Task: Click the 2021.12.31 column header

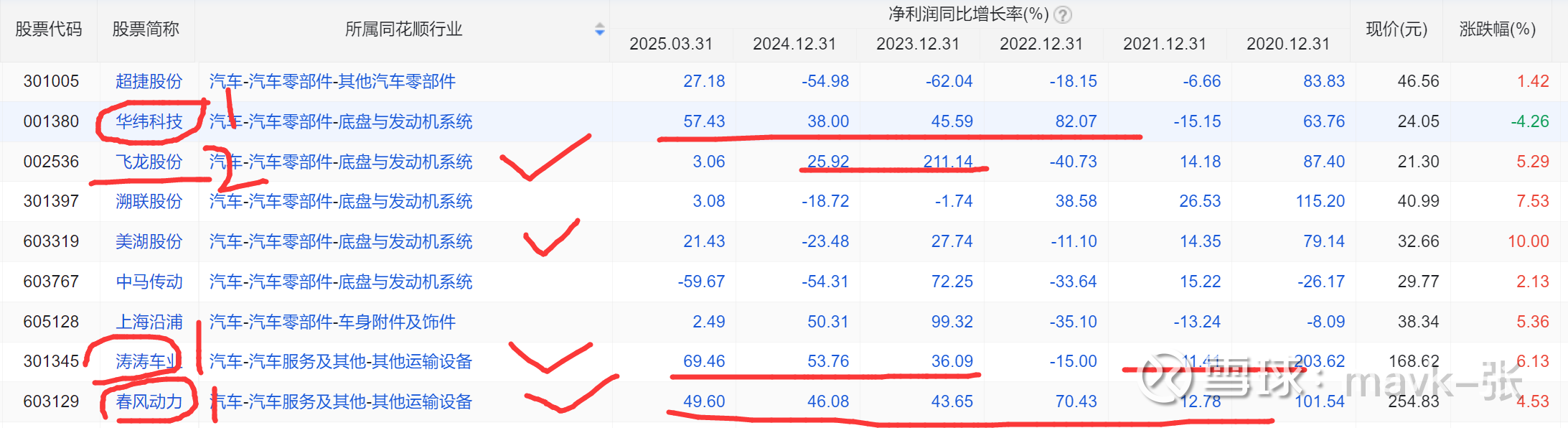Action: pyautogui.click(x=1165, y=44)
